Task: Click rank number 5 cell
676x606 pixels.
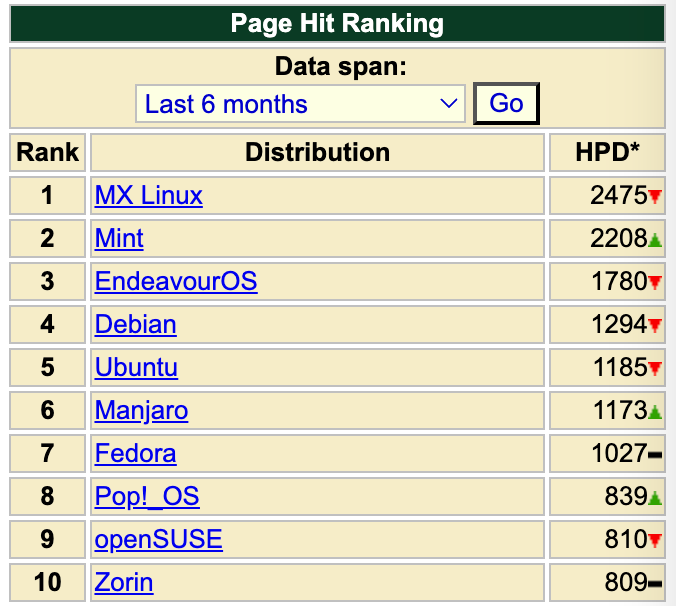Action: [x=47, y=367]
